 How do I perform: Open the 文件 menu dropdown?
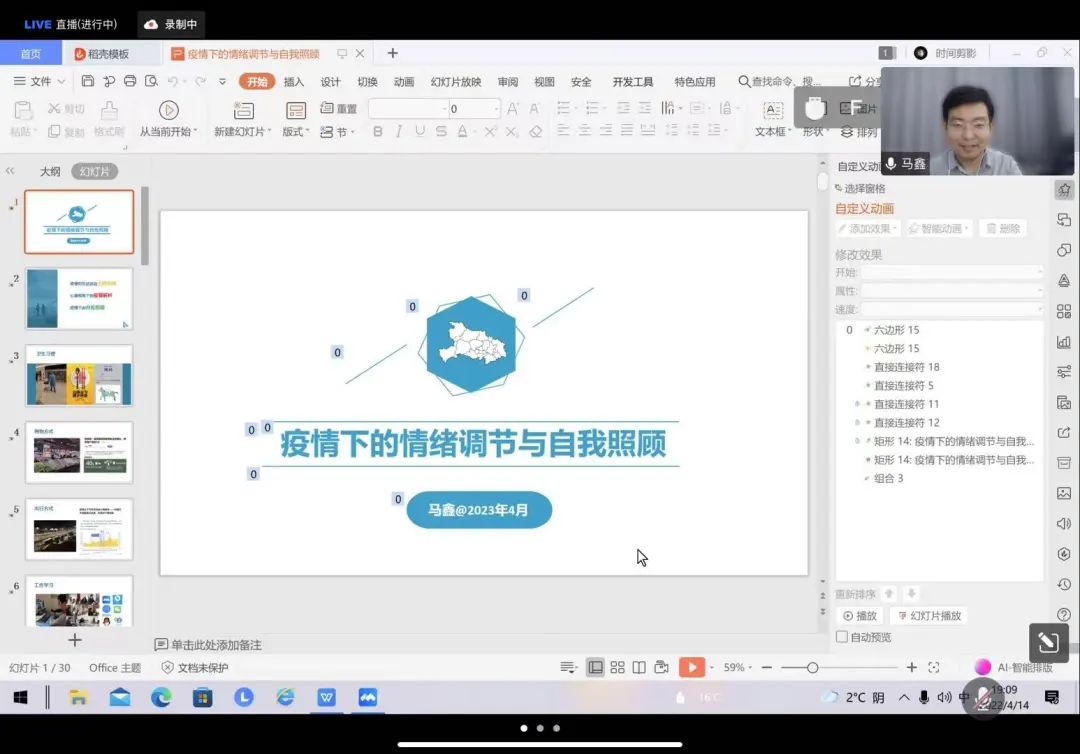(40, 81)
